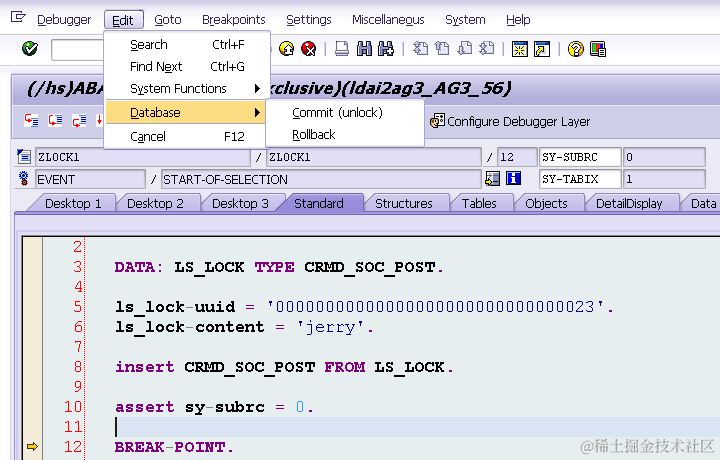Click the green Enter checkmark icon

[x=30, y=48]
